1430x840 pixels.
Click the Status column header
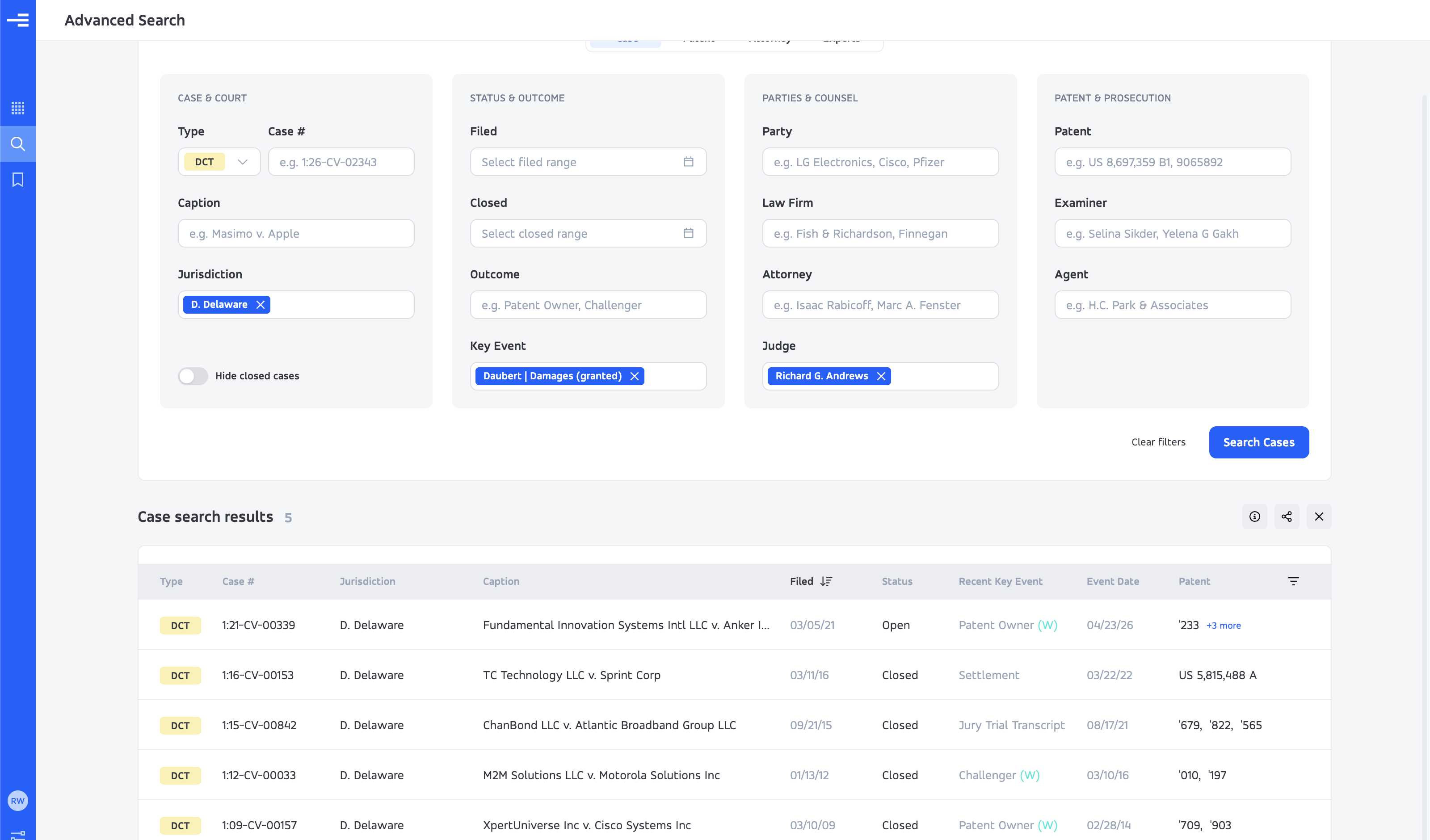click(x=897, y=581)
